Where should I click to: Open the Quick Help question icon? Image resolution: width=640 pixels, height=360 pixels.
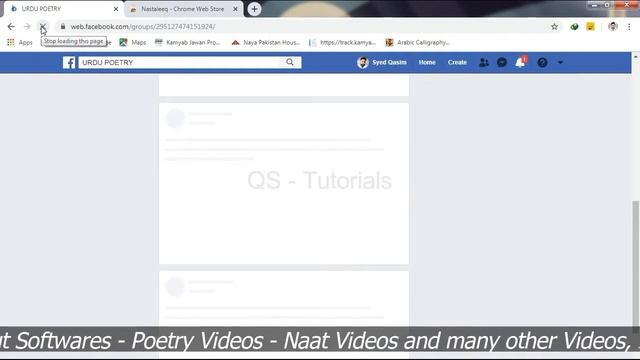[542, 62]
